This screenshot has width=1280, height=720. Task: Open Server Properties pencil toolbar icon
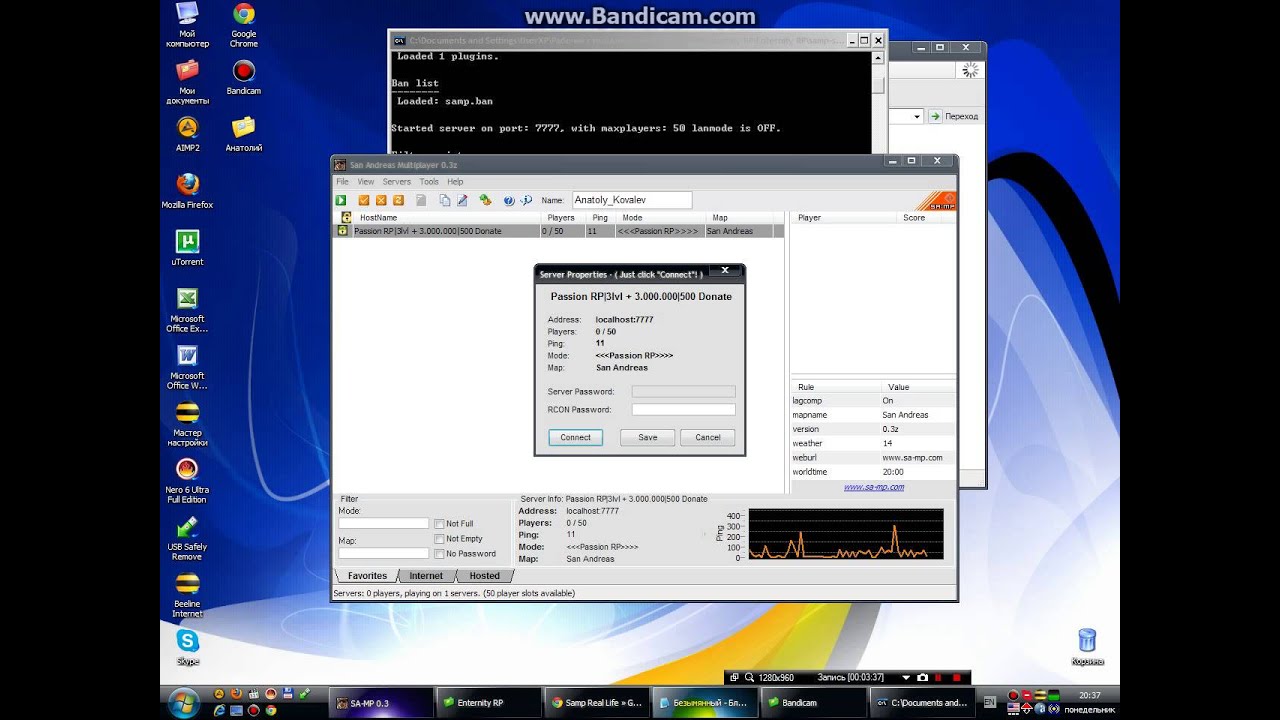(x=462, y=200)
